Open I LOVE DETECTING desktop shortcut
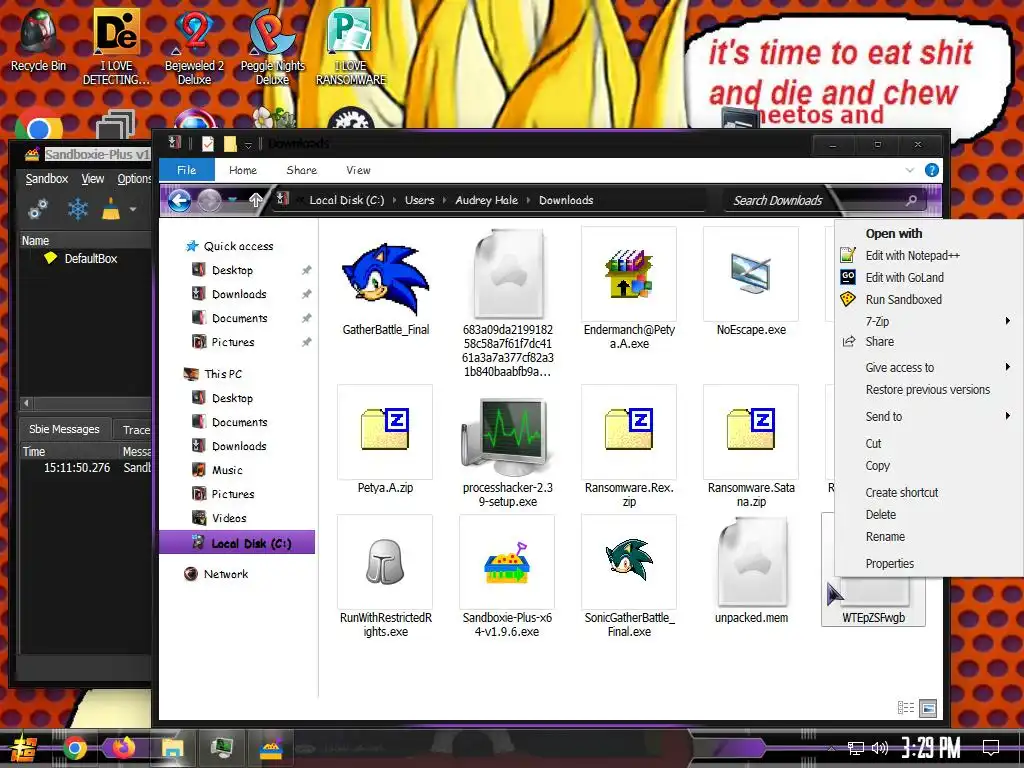 click(116, 47)
